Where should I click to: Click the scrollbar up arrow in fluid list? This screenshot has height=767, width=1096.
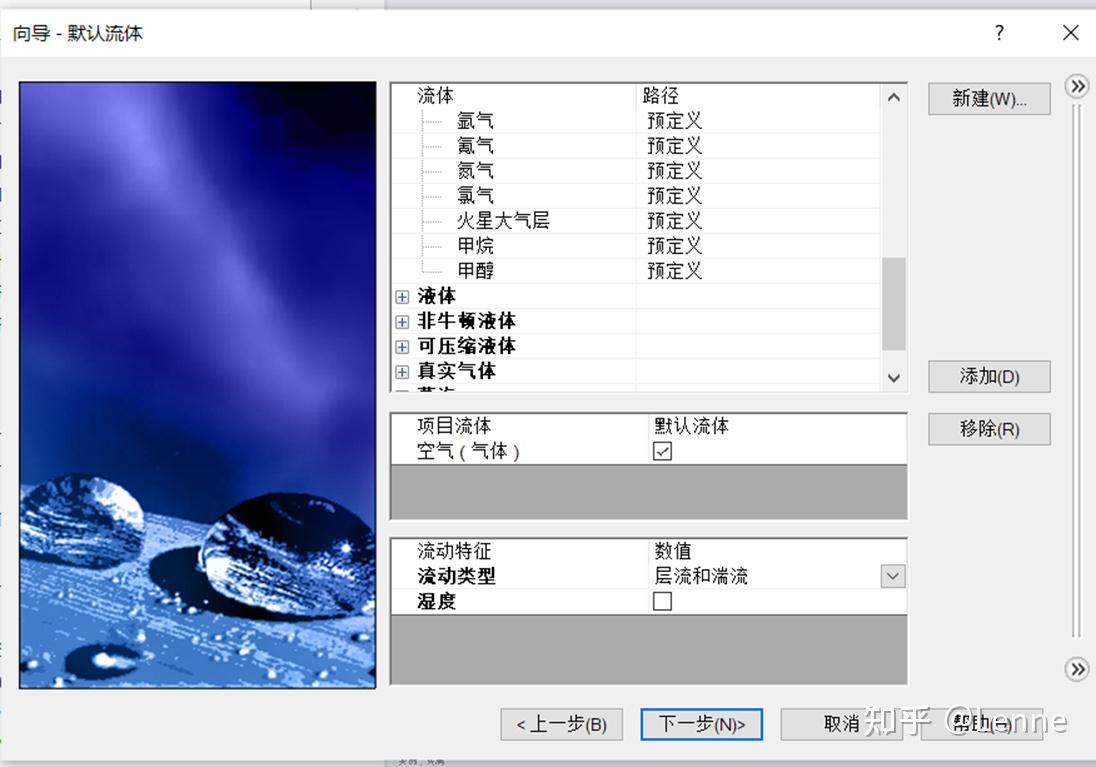(x=893, y=97)
